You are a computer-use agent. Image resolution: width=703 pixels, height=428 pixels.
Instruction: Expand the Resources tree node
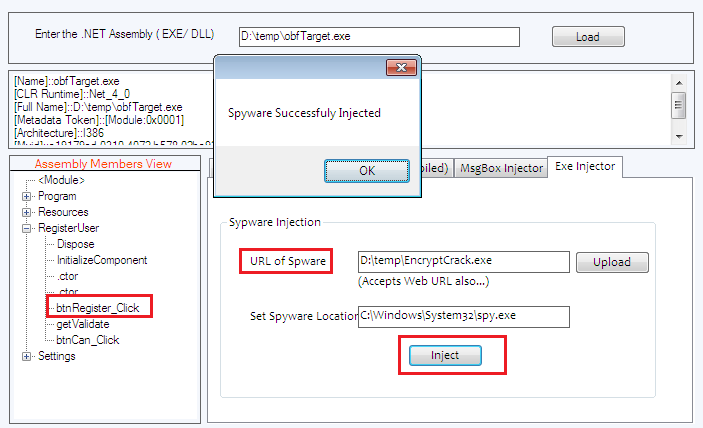point(27,212)
